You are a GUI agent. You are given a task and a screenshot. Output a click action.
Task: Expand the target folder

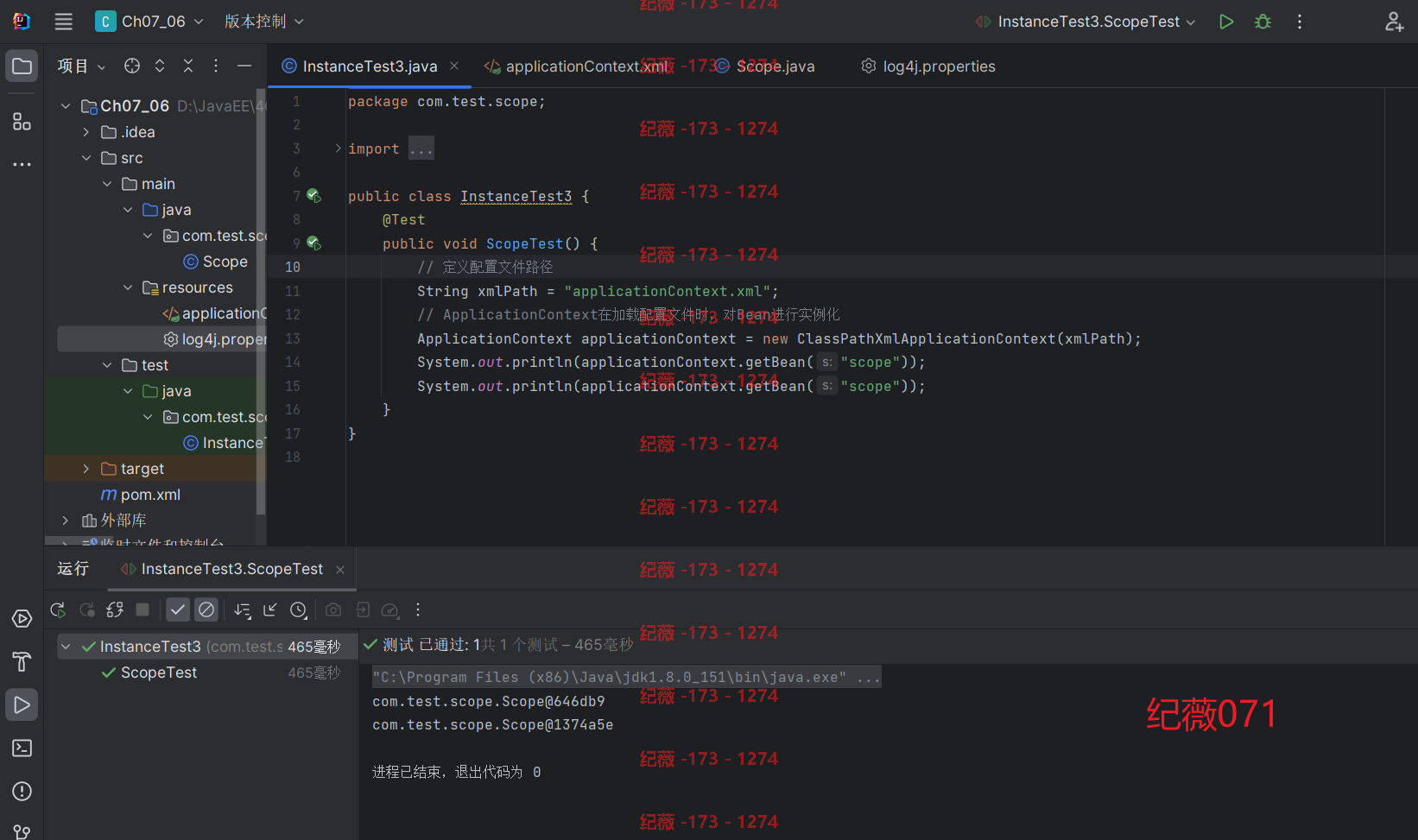pos(86,469)
